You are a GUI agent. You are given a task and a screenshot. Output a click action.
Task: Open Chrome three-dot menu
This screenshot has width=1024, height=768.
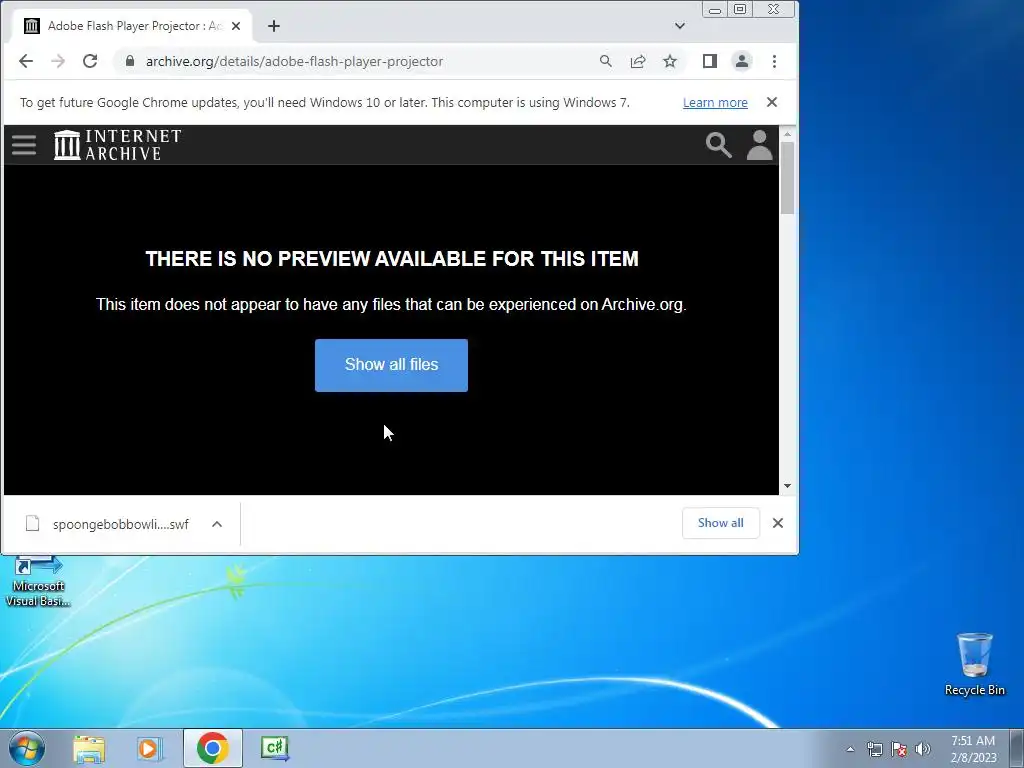(x=775, y=61)
